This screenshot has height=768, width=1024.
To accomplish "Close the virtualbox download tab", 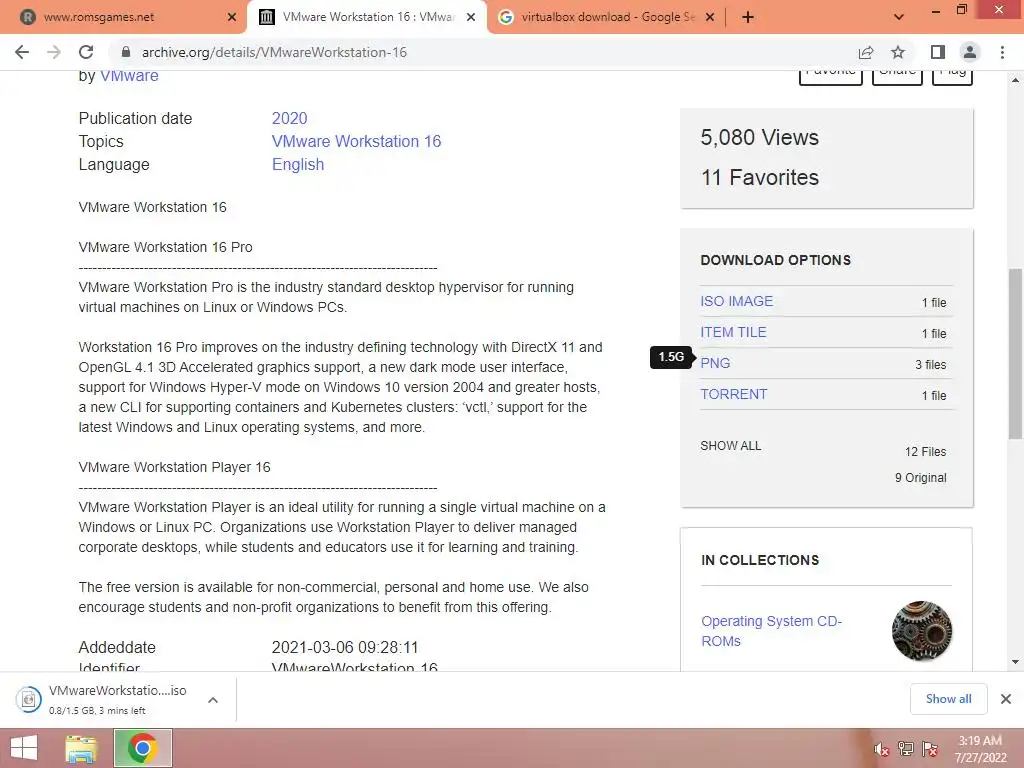I will tap(710, 17).
